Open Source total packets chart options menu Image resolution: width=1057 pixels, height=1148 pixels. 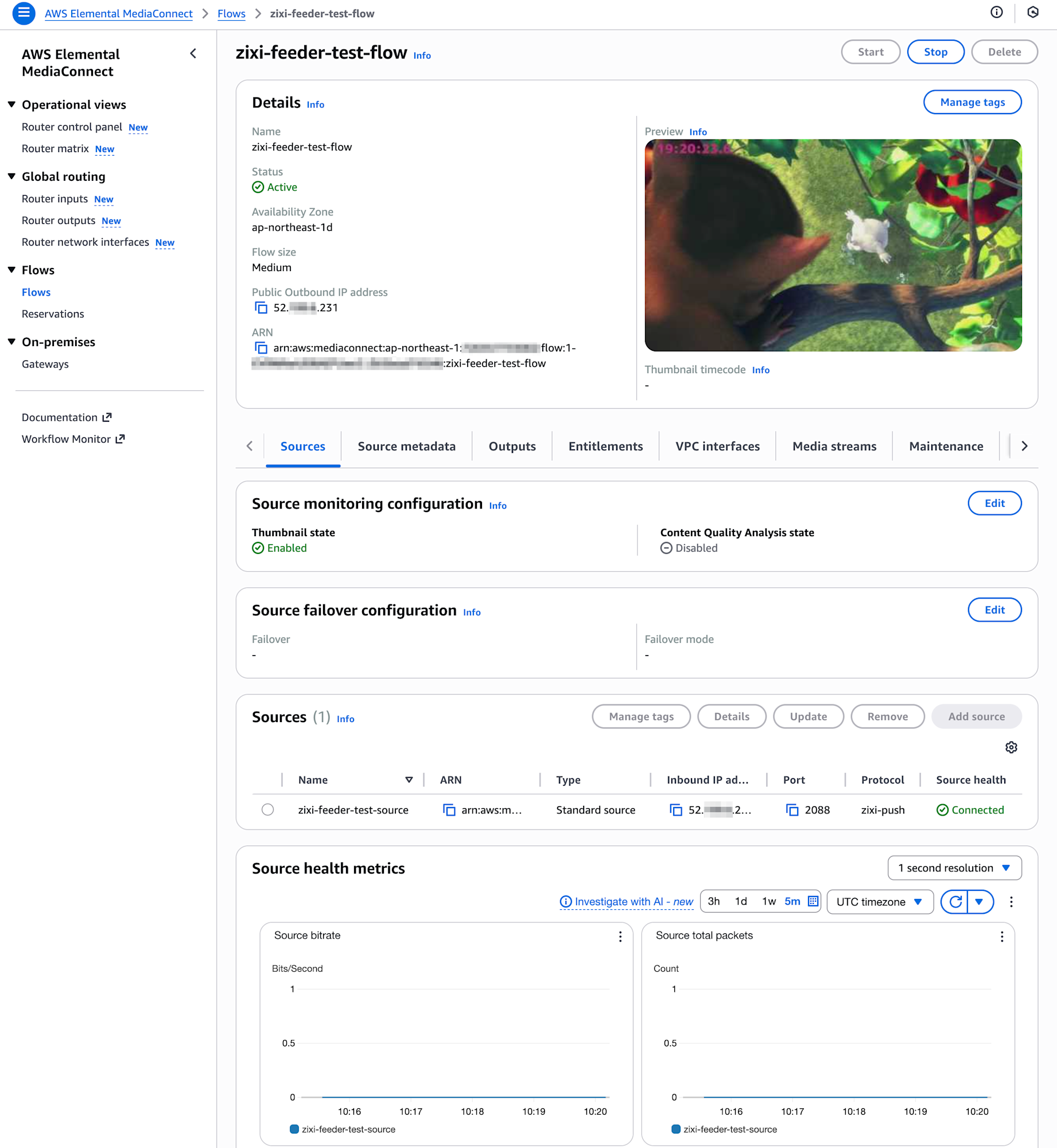[x=1002, y=937]
